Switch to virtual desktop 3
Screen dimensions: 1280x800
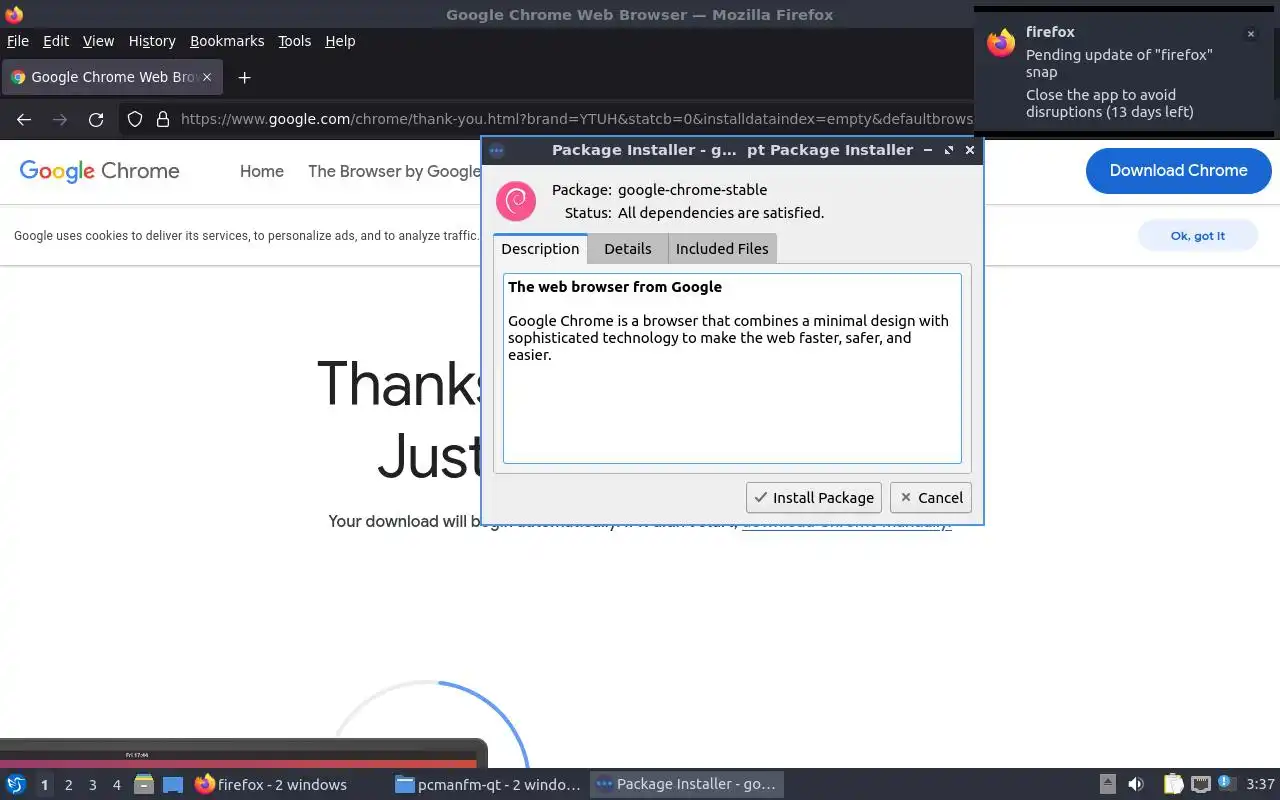(92, 785)
